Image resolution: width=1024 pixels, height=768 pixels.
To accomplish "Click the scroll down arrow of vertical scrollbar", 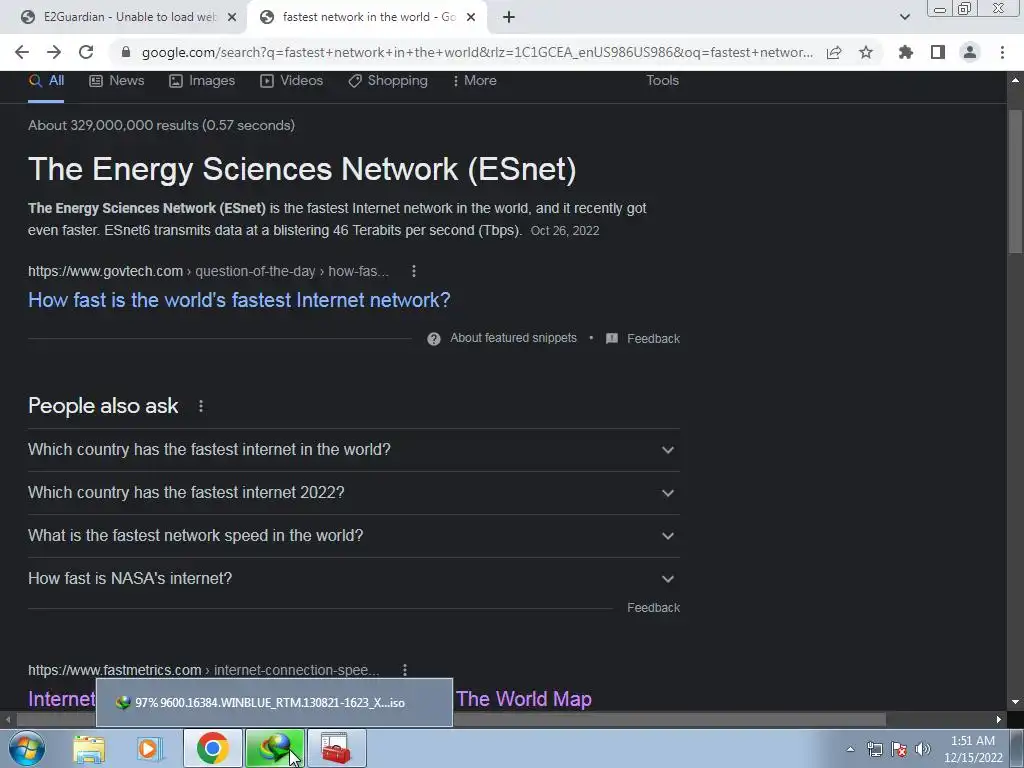I will tap(1015, 702).
